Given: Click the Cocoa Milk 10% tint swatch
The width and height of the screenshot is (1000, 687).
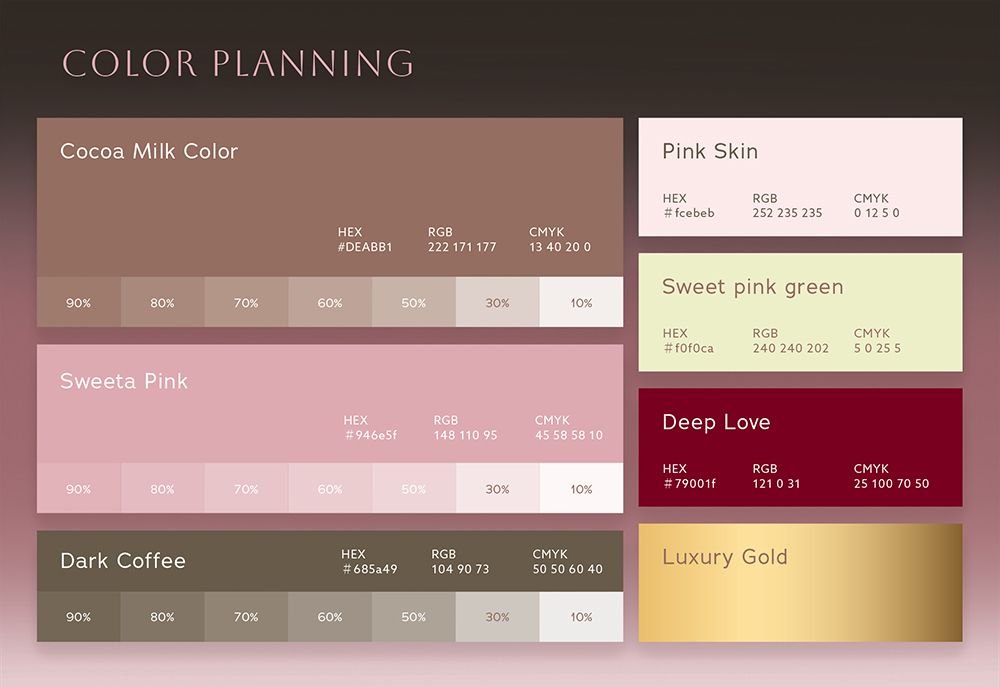Looking at the screenshot, I should tap(581, 302).
